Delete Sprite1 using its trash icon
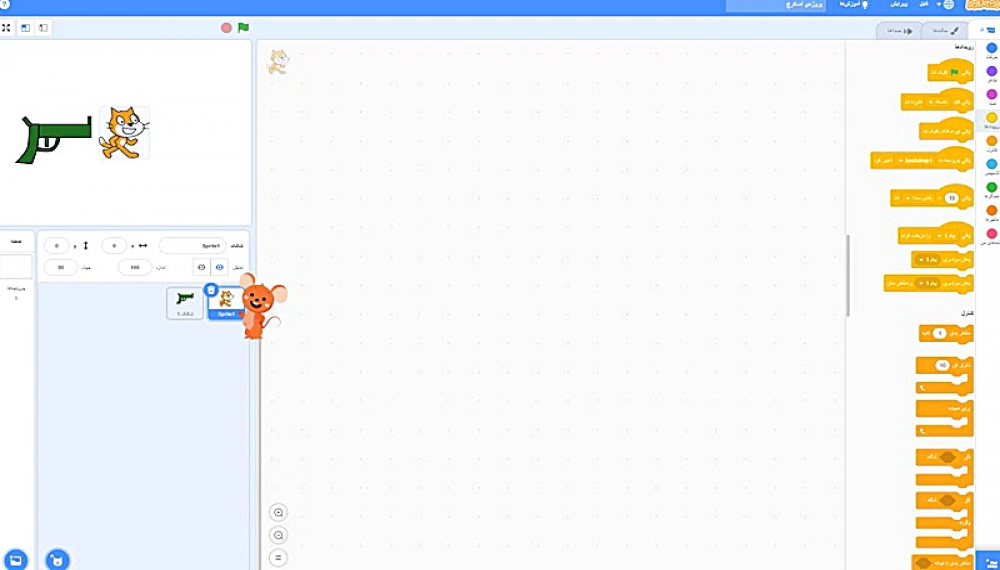 pyautogui.click(x=210, y=290)
